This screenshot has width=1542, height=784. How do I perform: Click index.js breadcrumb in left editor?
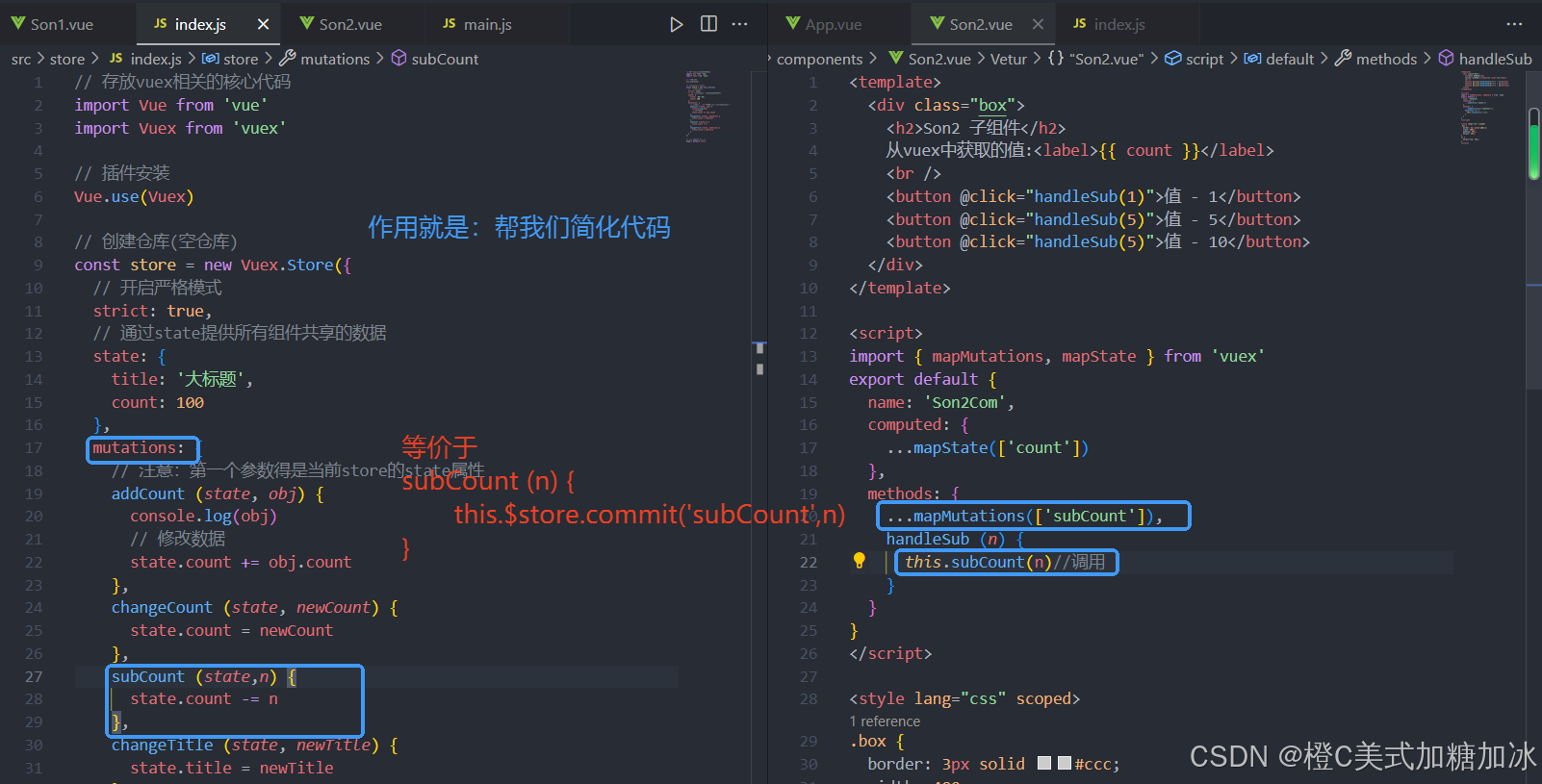pyautogui.click(x=145, y=59)
